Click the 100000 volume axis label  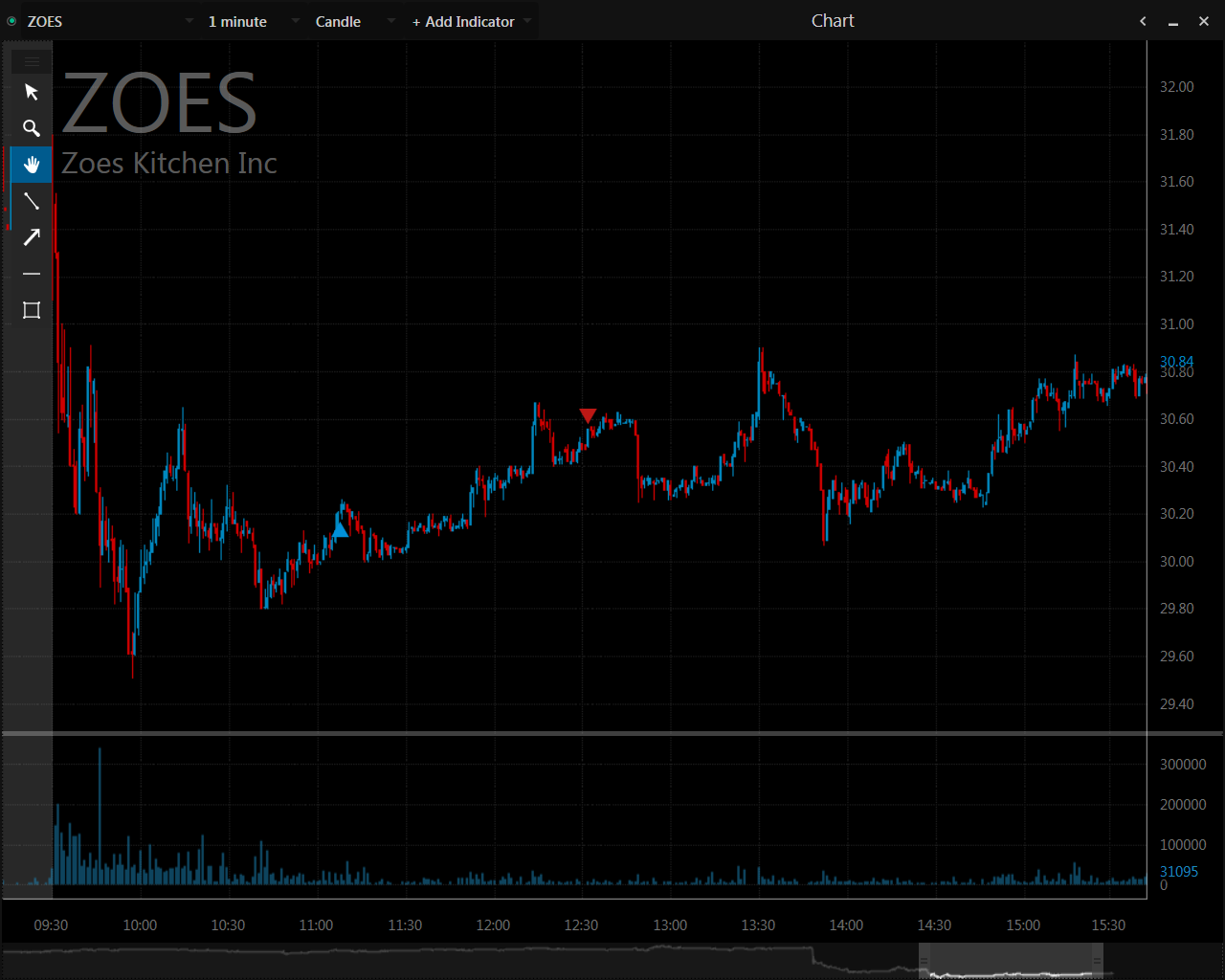pyautogui.click(x=1183, y=845)
